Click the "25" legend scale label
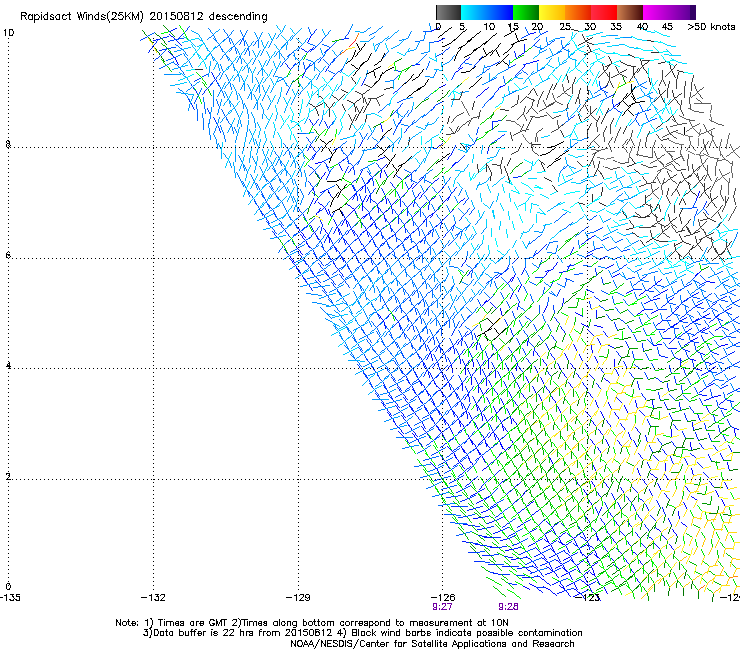The width and height of the screenshot is (740, 650). [565, 26]
